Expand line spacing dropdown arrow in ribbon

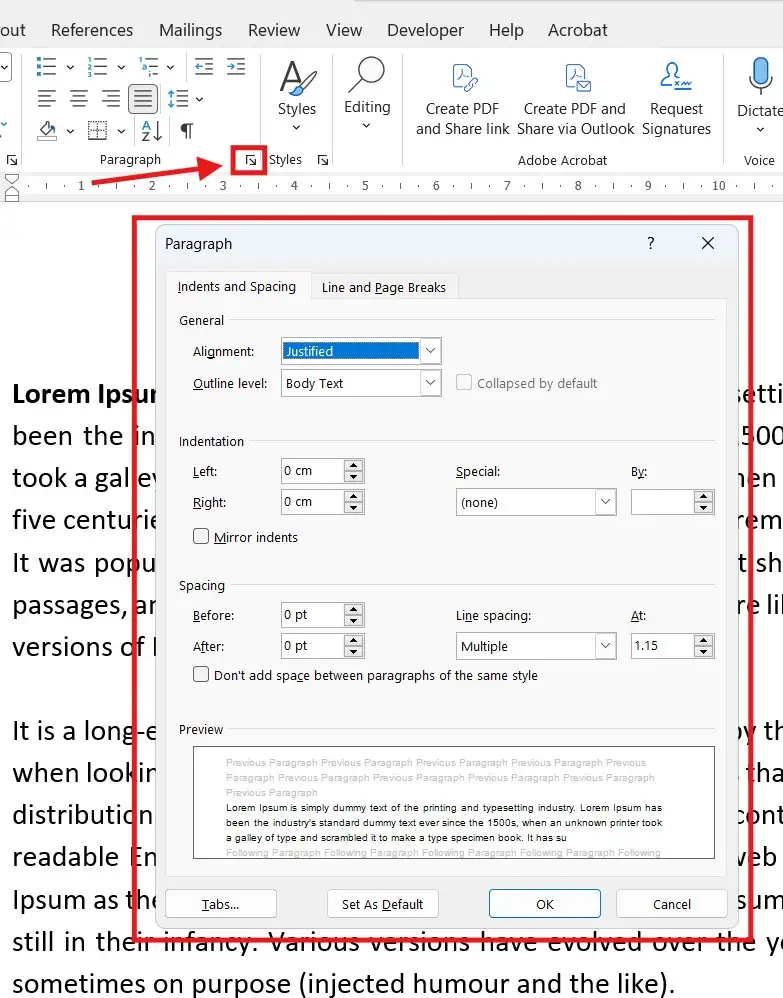point(199,99)
